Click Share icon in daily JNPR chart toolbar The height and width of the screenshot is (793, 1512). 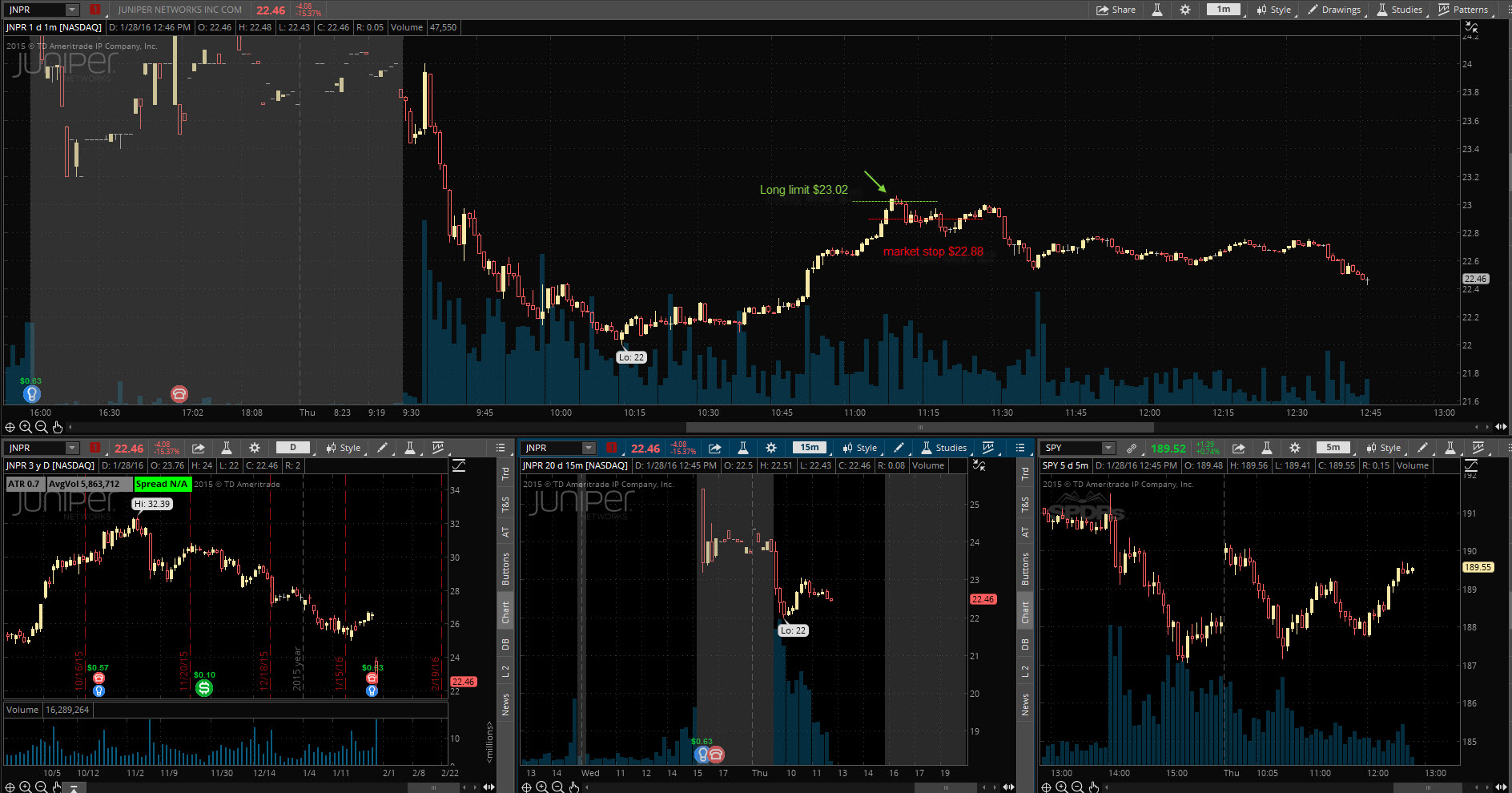(199, 448)
